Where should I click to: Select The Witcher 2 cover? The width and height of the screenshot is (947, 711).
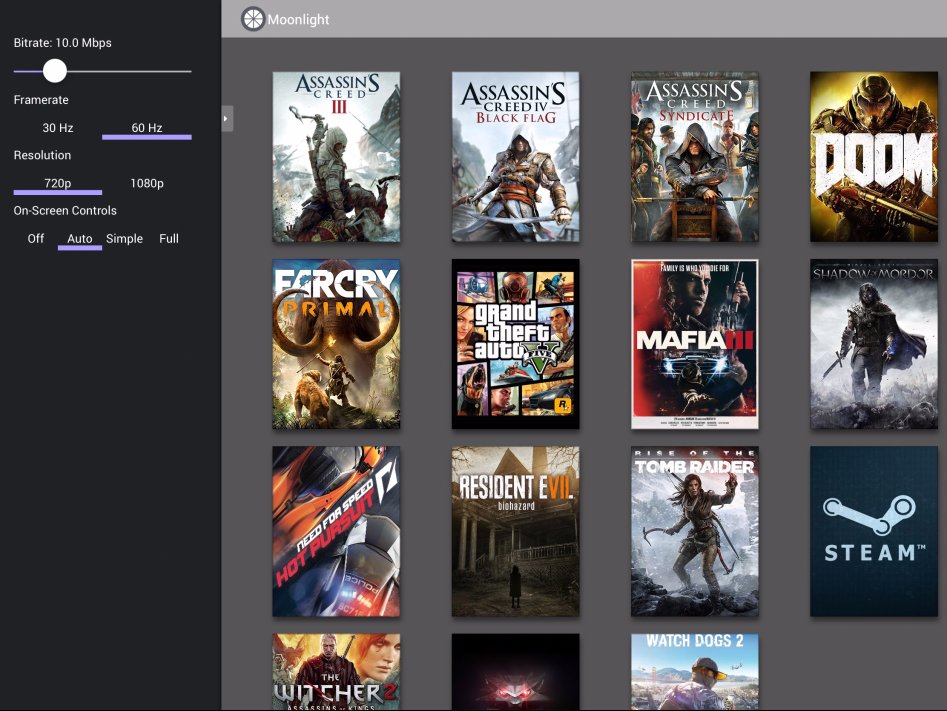click(x=336, y=672)
